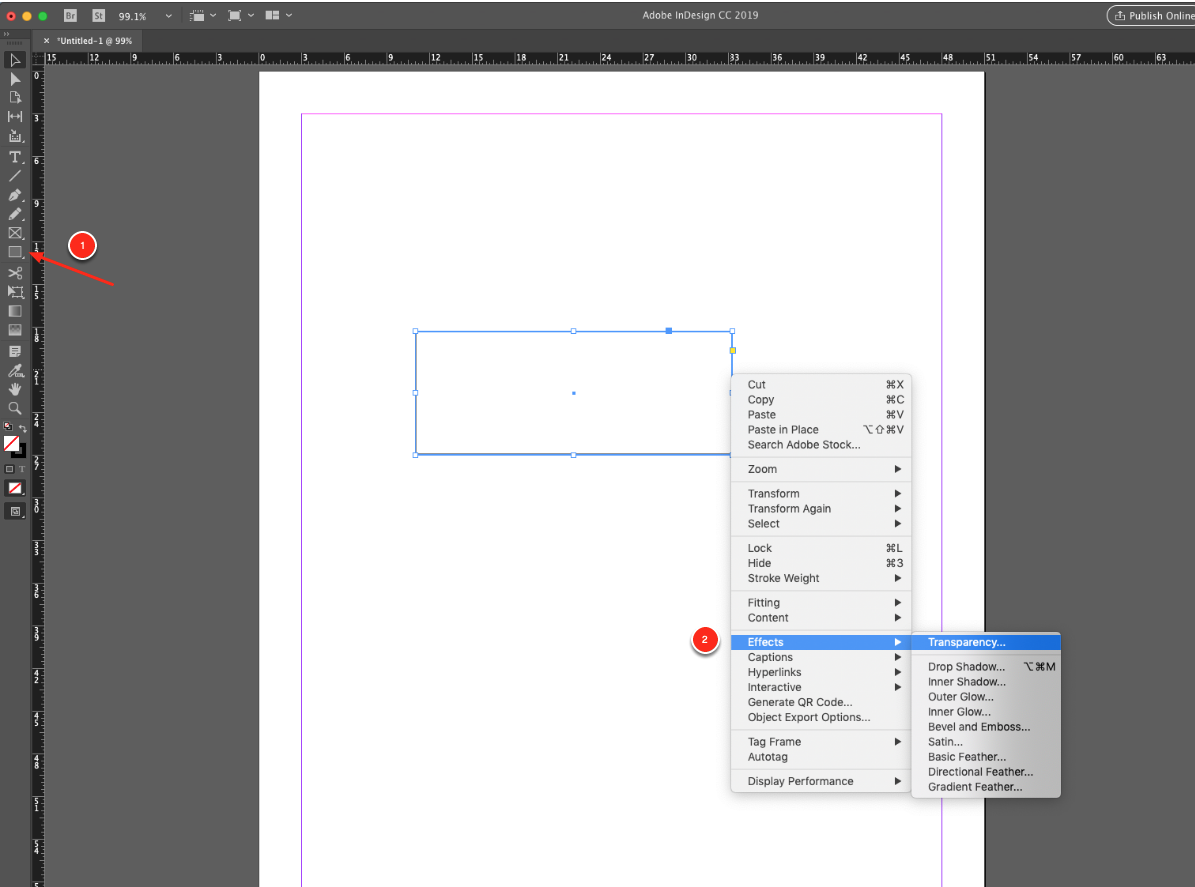
Task: Select the Line tool
Action: pos(15,175)
